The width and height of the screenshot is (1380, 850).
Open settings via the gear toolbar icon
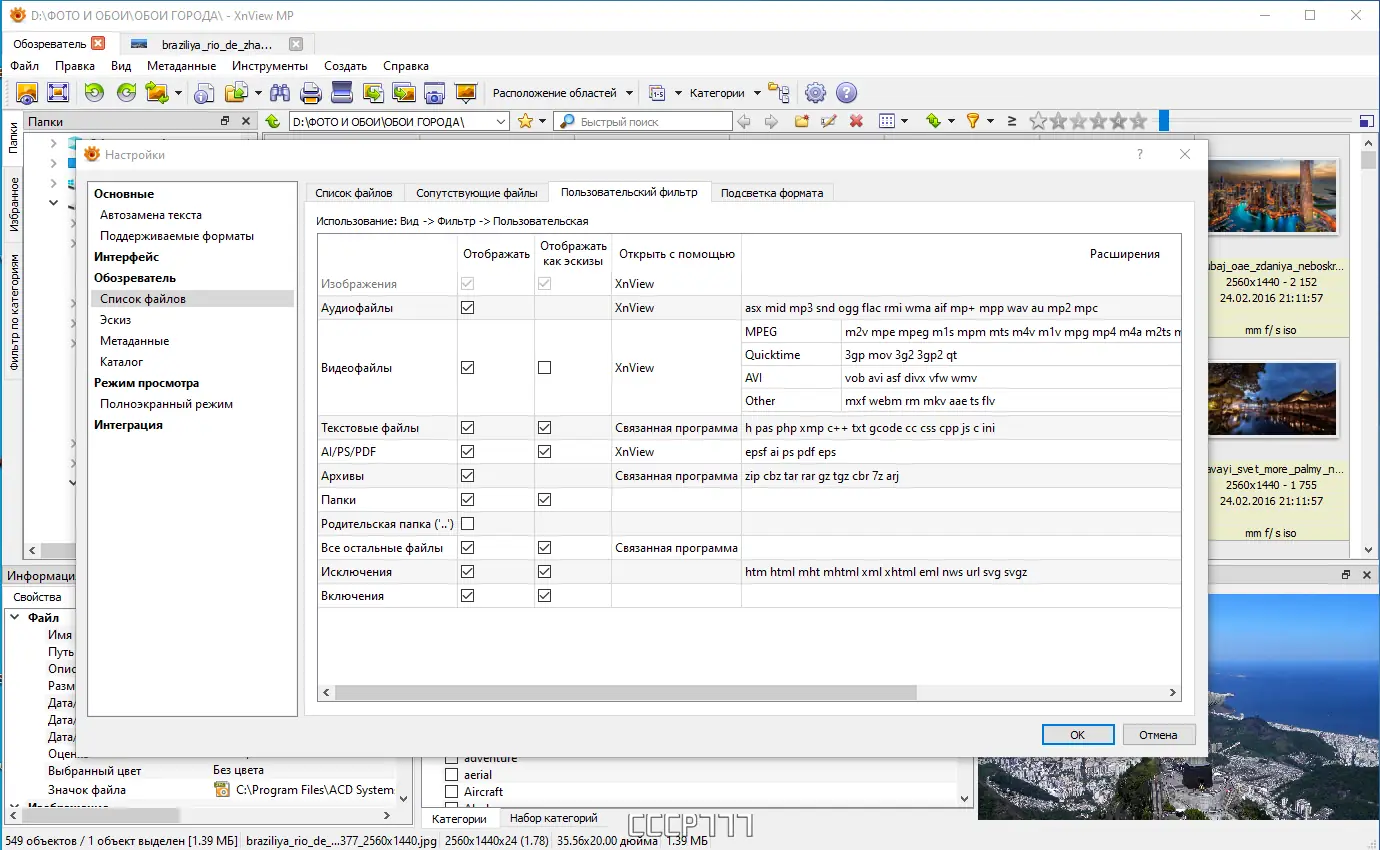pos(815,93)
